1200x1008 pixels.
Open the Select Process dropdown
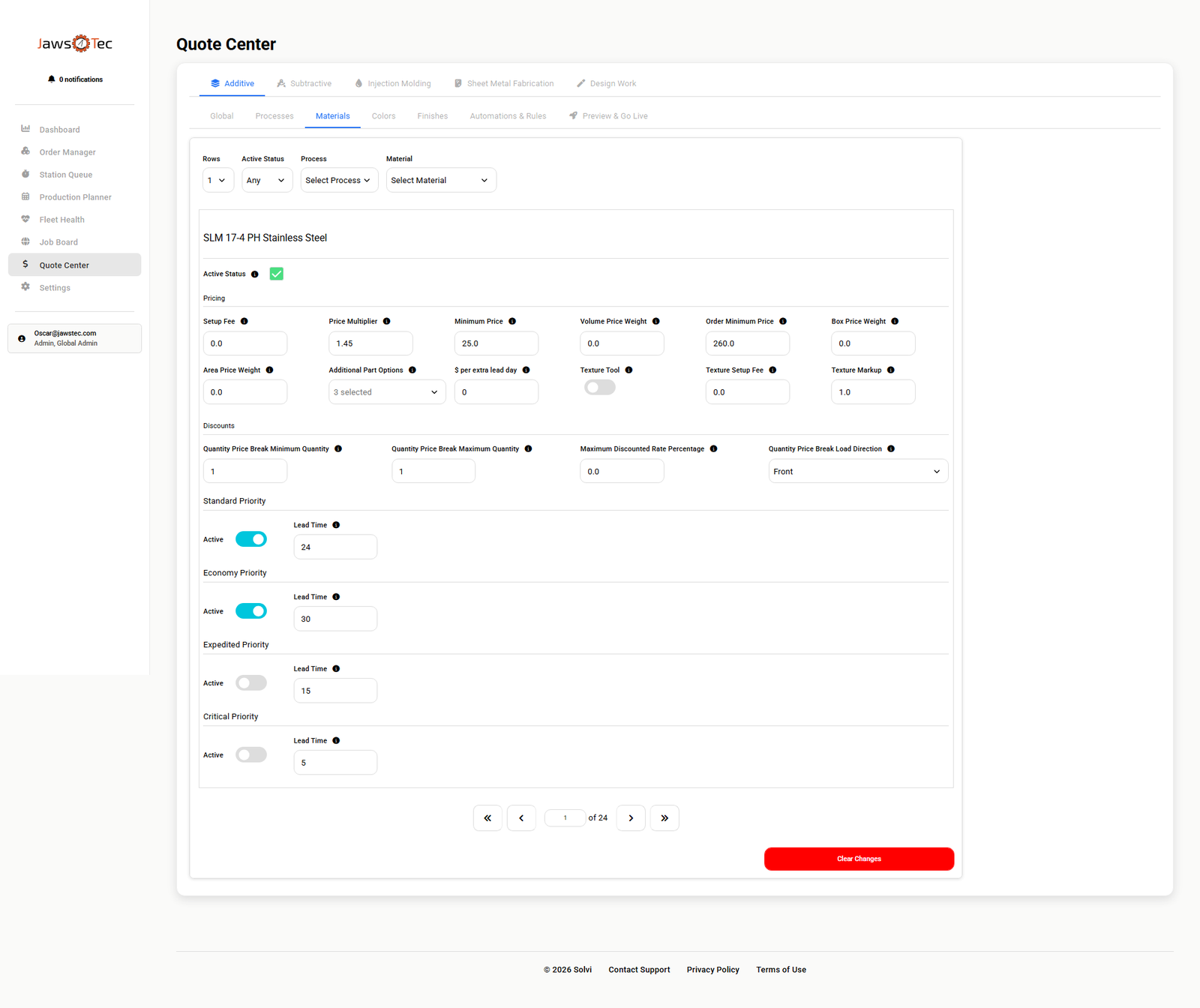point(340,180)
